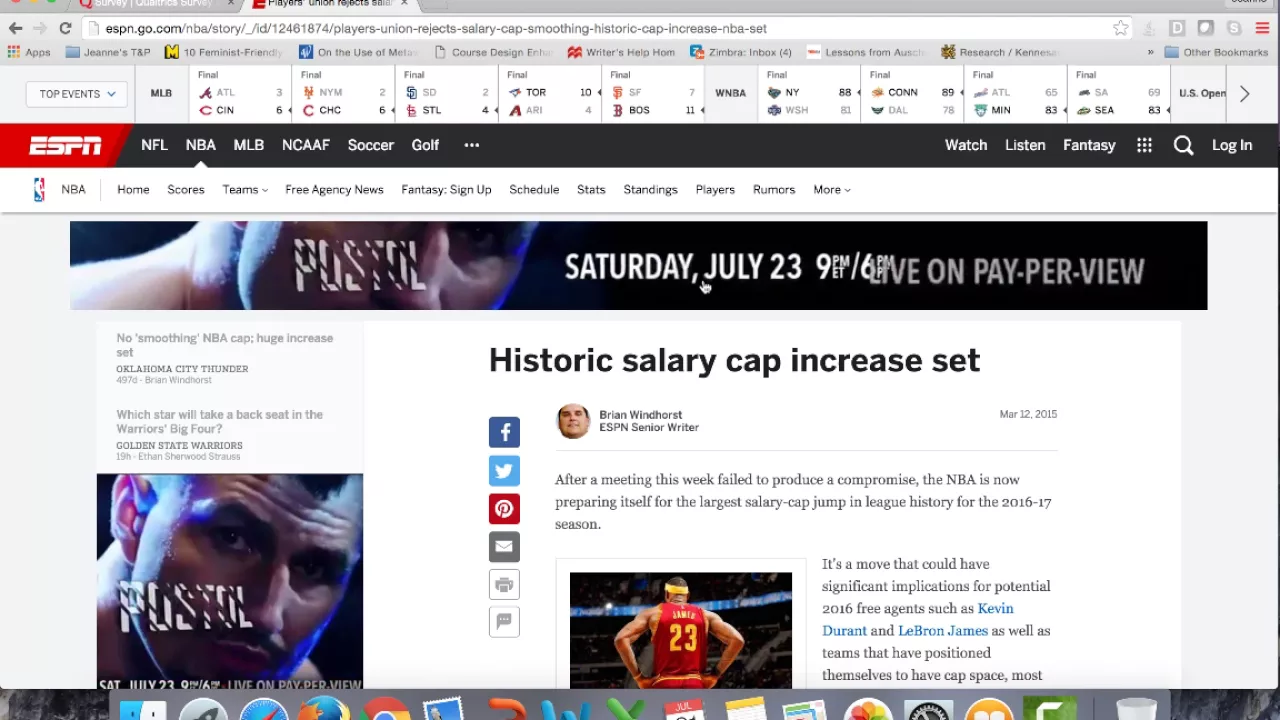Open NBA Players page
The image size is (1280, 720).
coord(715,189)
